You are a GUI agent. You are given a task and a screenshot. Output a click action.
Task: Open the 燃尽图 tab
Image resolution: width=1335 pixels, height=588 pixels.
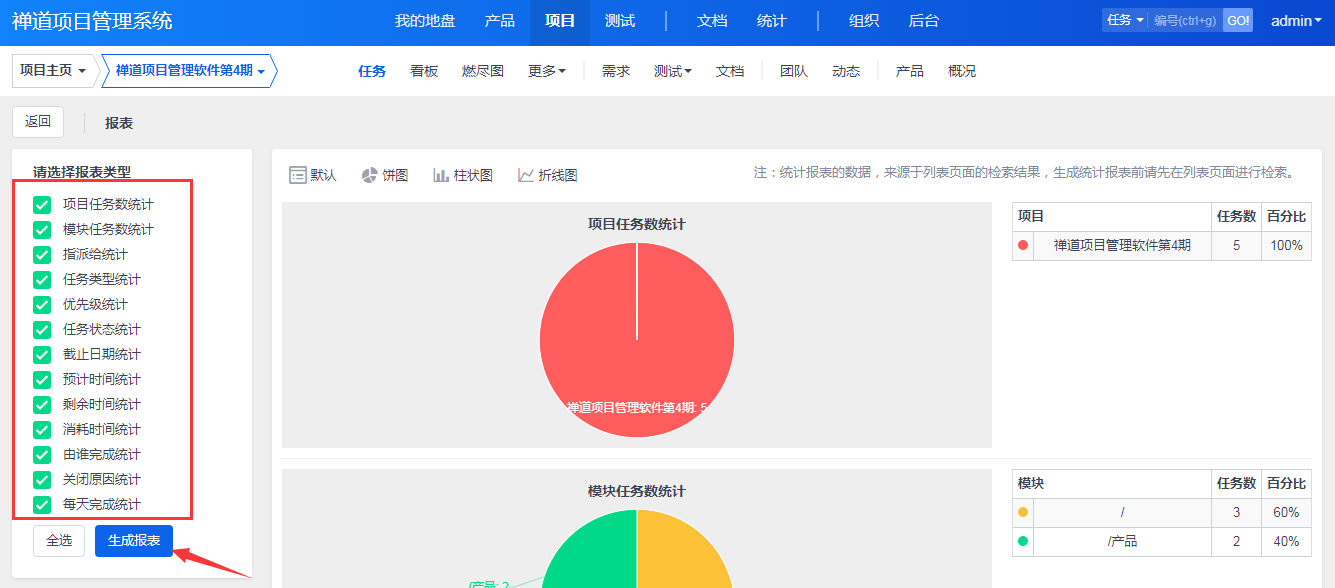pyautogui.click(x=483, y=71)
